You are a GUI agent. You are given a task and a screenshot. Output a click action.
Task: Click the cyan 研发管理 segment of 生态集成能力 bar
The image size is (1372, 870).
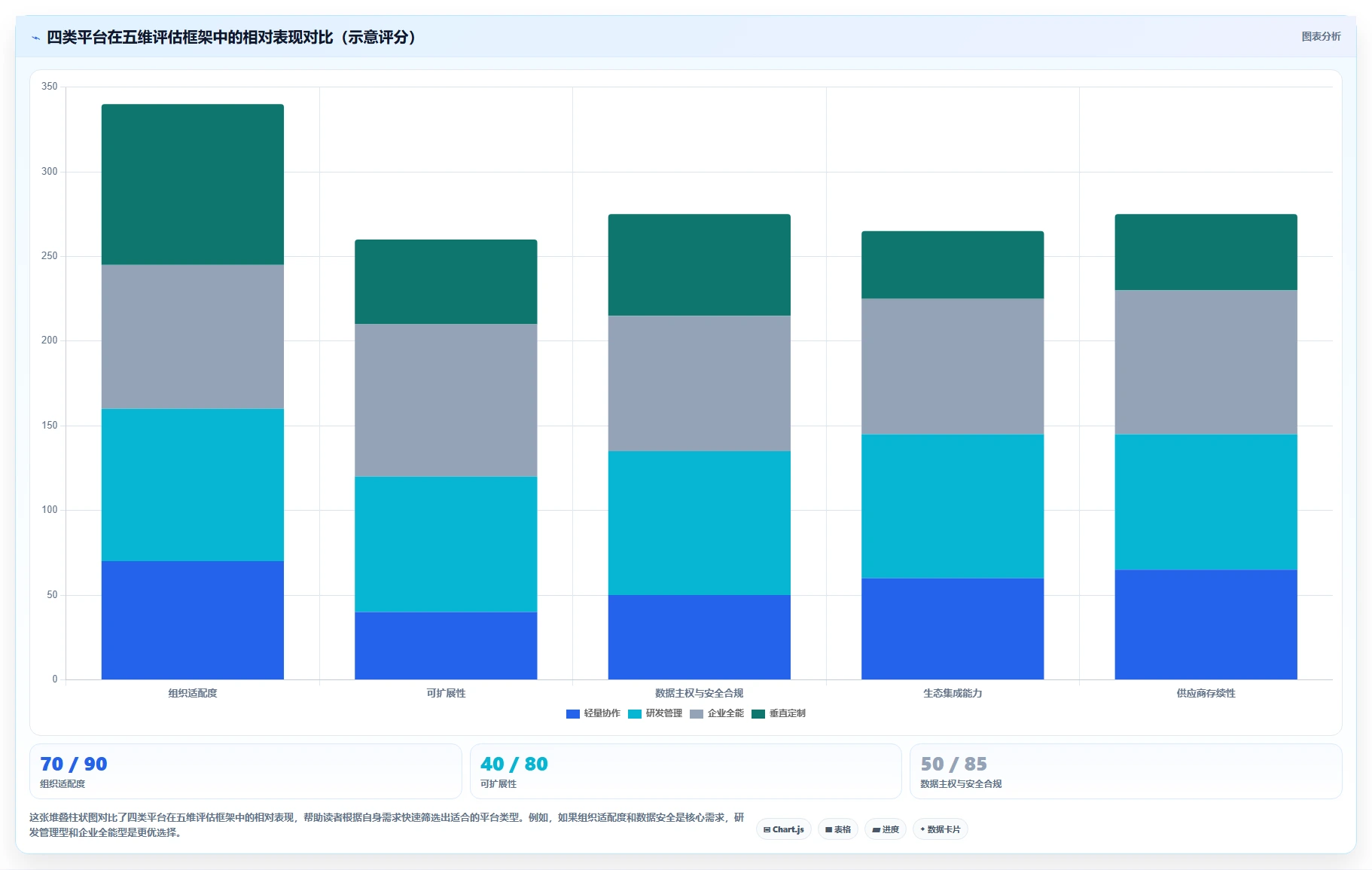coord(953,506)
